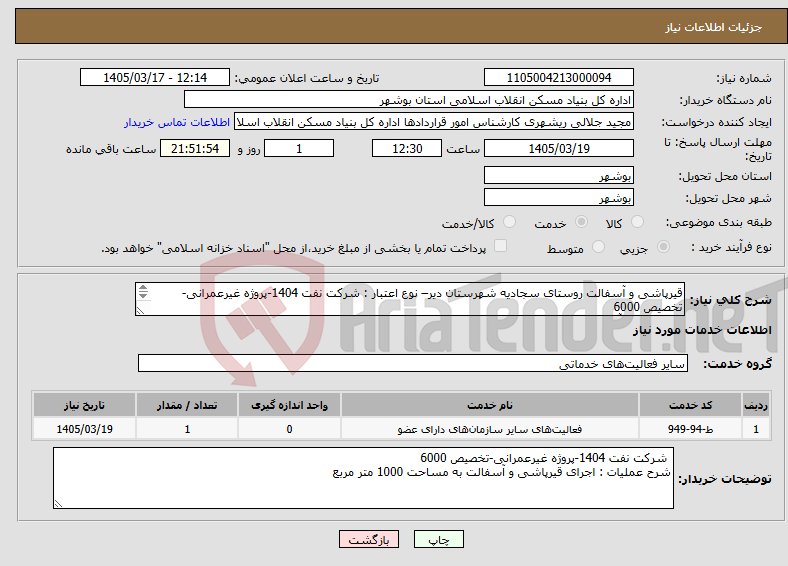
Task: Select the کالا/خدمت radio button
Action: [x=509, y=222]
